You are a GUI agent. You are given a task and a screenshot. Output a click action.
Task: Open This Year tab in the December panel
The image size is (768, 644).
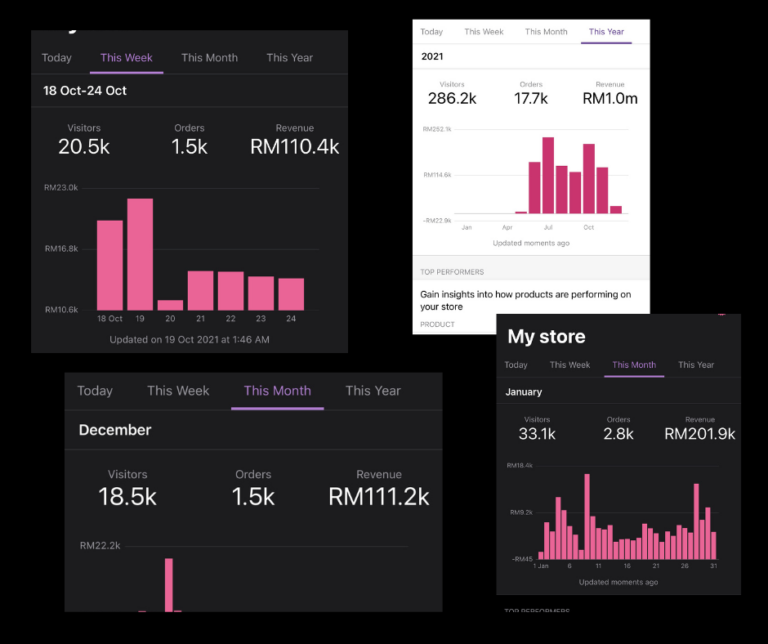pyautogui.click(x=373, y=391)
